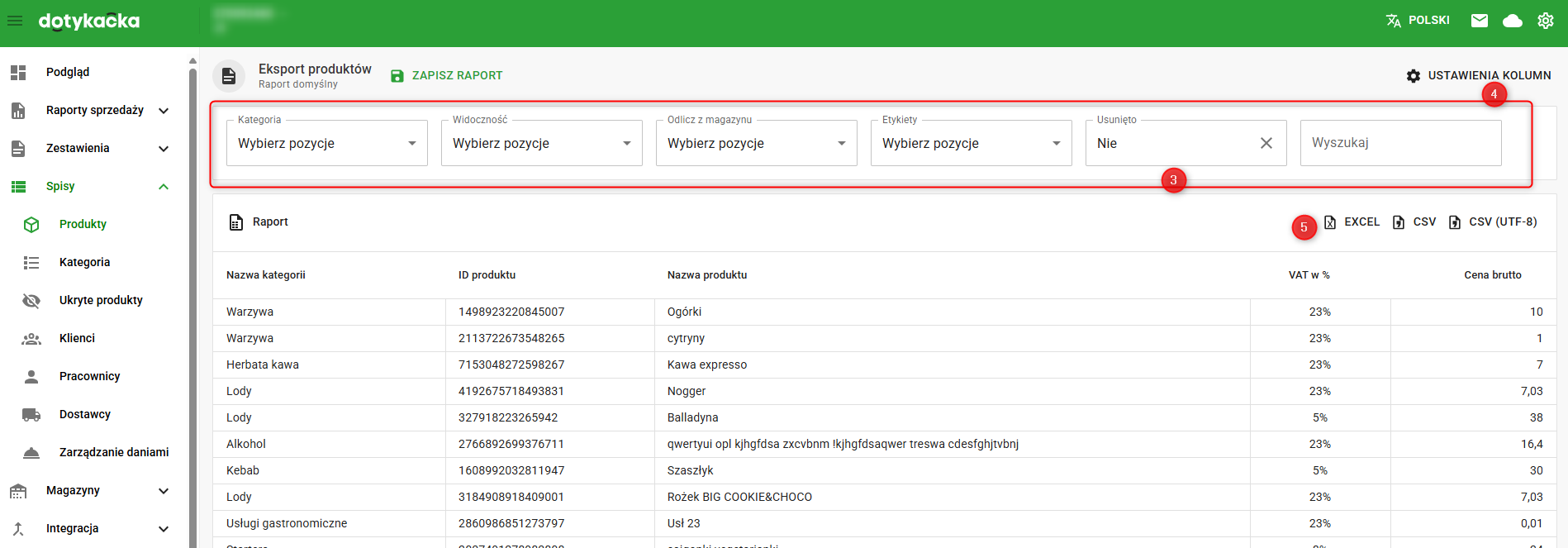
Task: Open Klienci list in sidebar
Action: tap(77, 338)
